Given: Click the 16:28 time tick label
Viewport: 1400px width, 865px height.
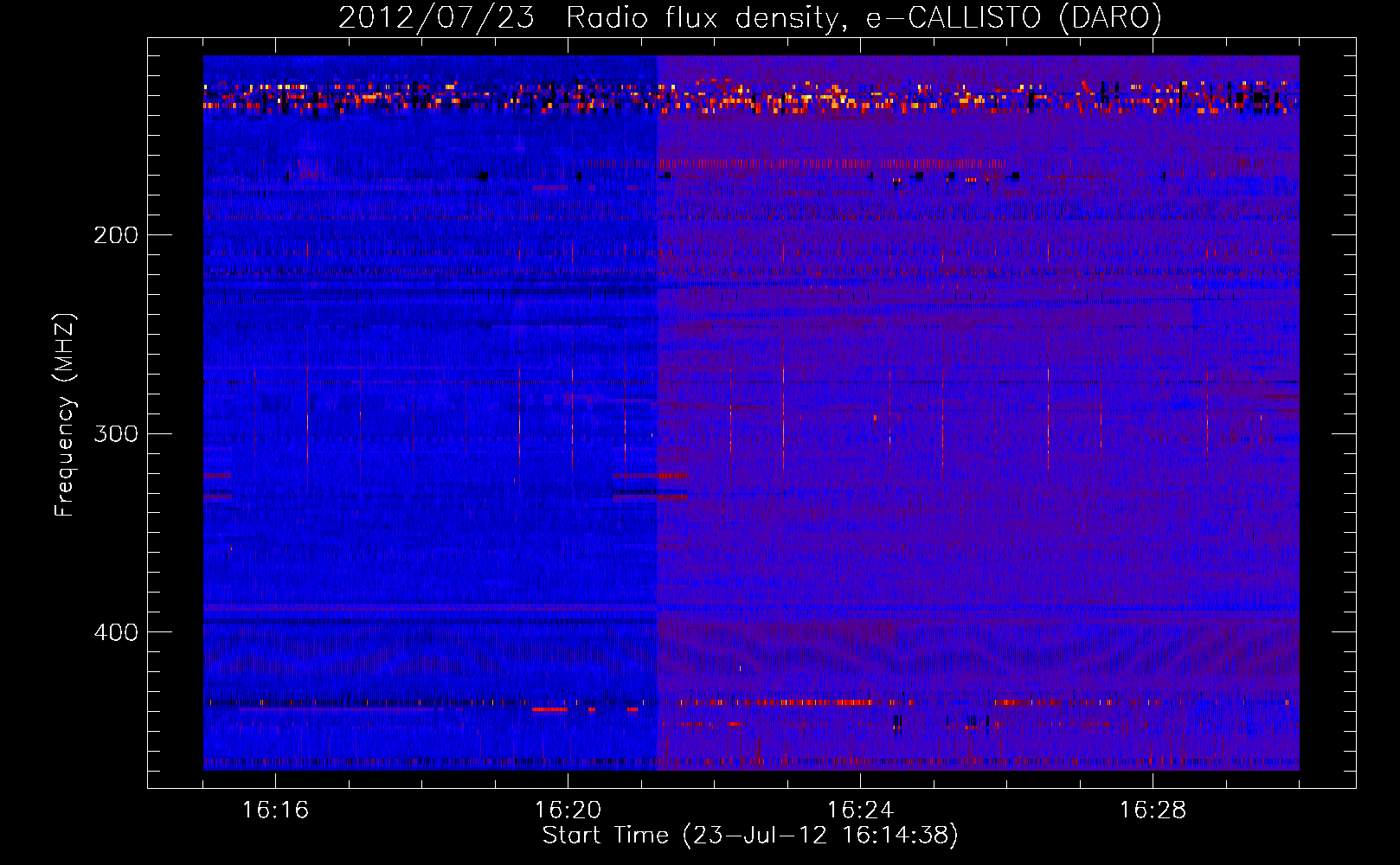Looking at the screenshot, I should (1153, 811).
